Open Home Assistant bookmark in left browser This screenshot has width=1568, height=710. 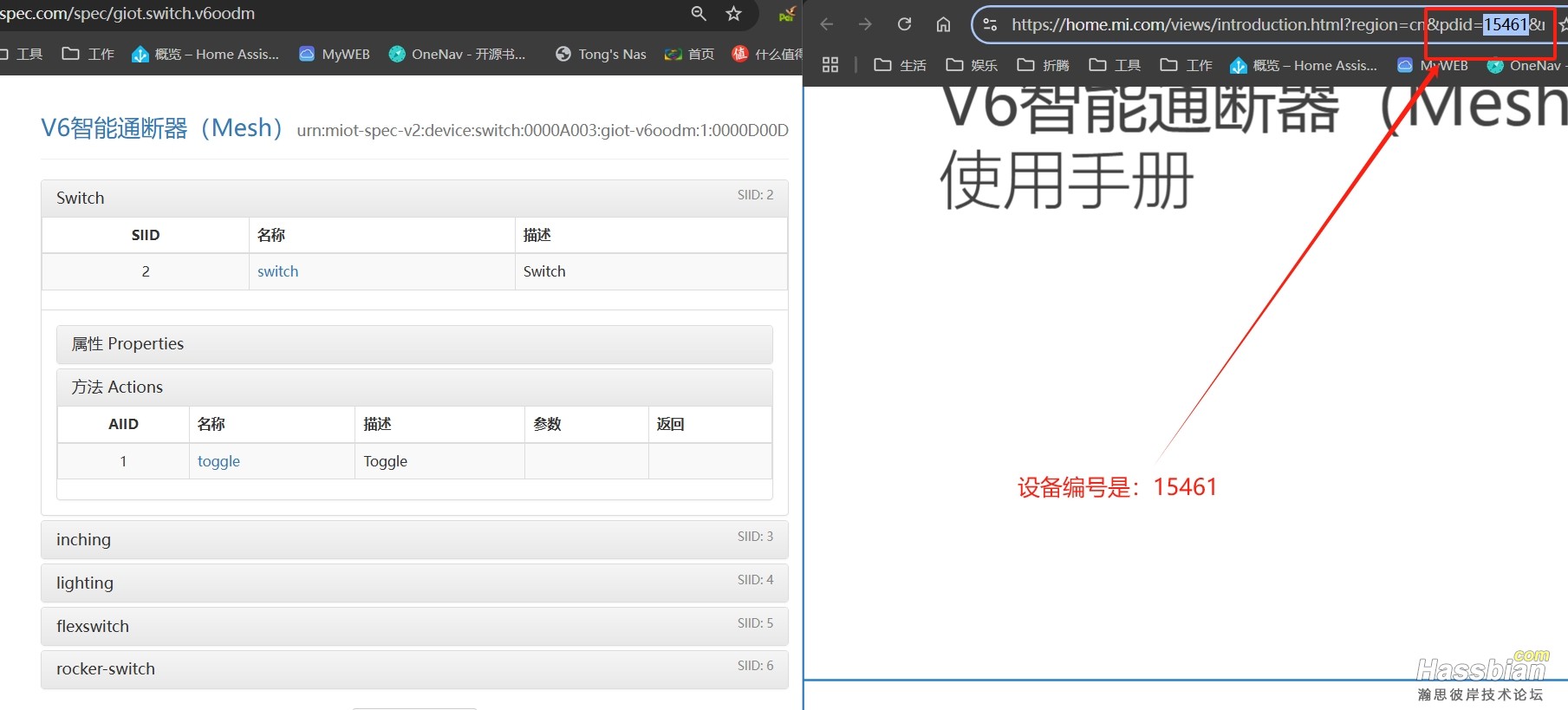205,54
